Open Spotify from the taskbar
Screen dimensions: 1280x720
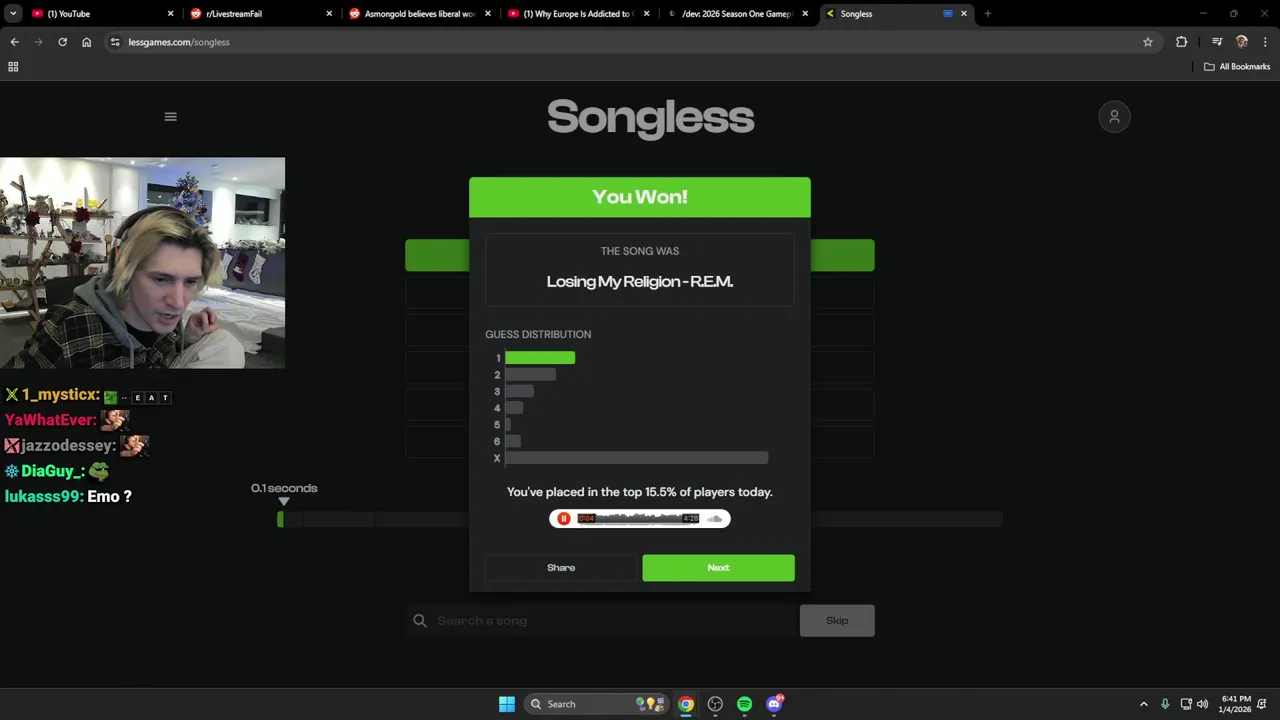click(744, 704)
